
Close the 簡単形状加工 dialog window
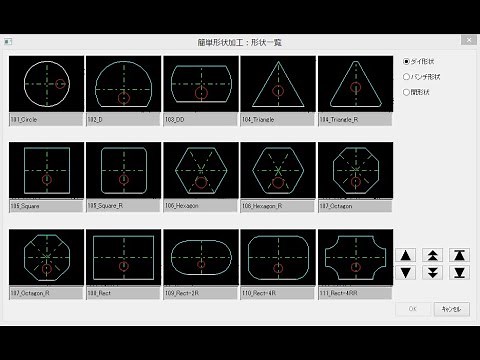(x=469, y=40)
